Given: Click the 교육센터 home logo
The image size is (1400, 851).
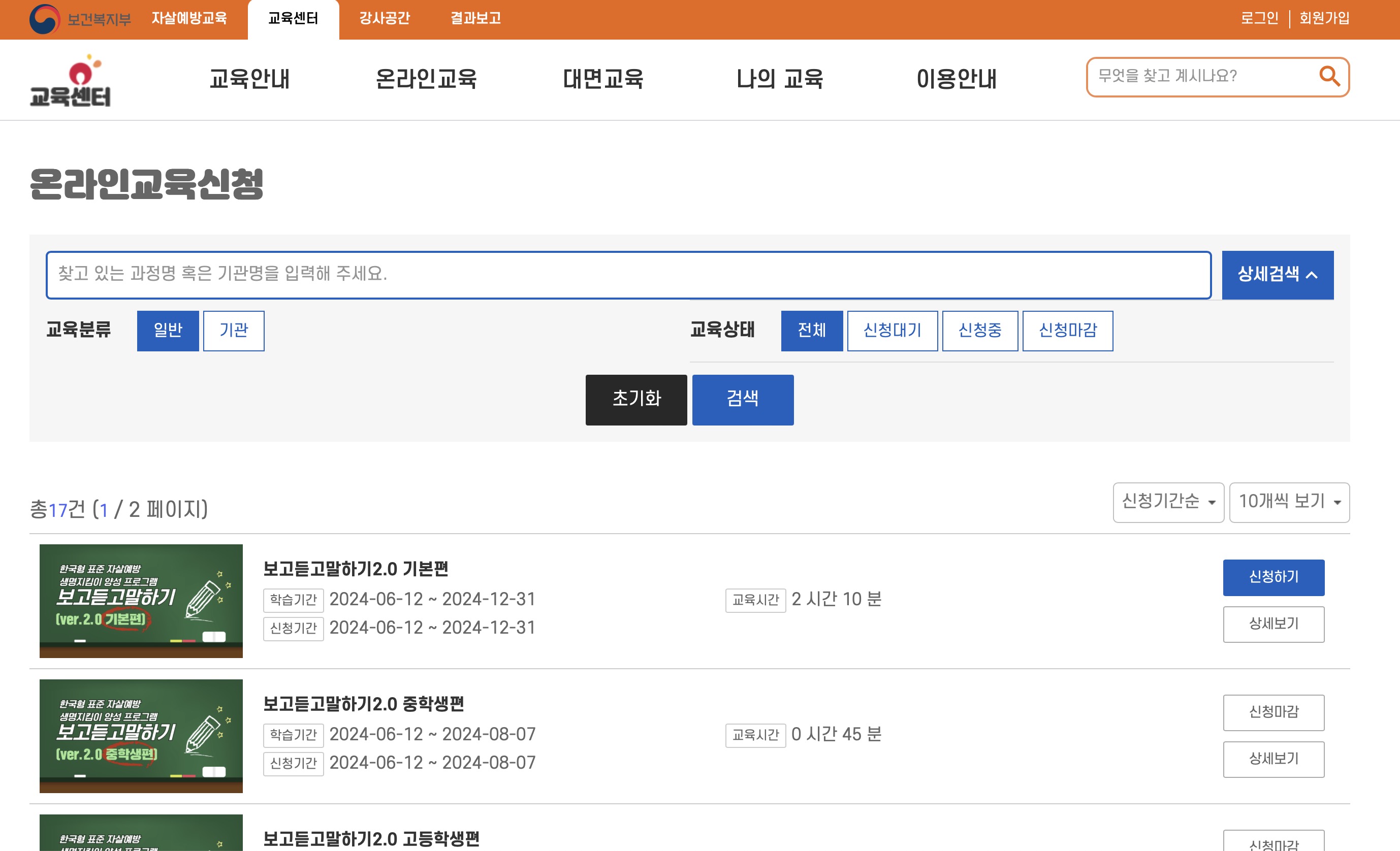Looking at the screenshot, I should click(x=71, y=80).
